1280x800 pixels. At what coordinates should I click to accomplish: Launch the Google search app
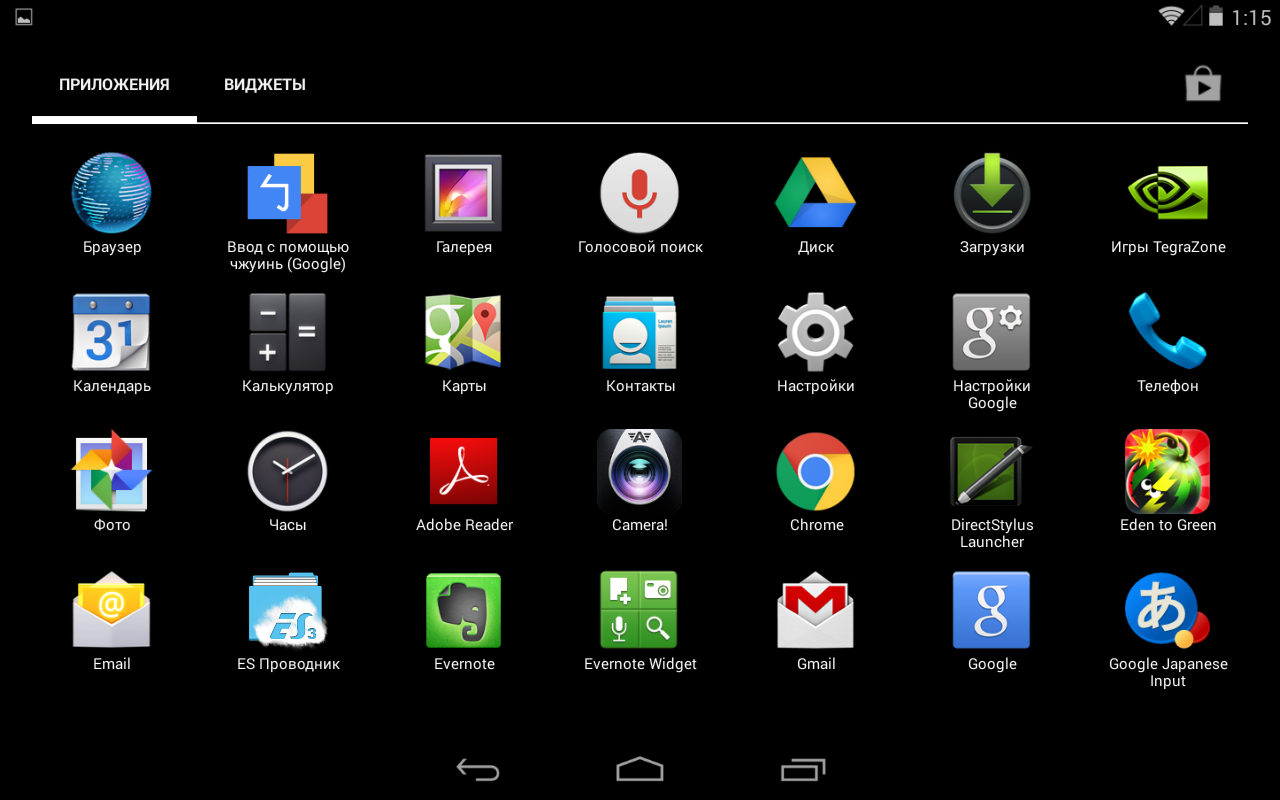(992, 610)
